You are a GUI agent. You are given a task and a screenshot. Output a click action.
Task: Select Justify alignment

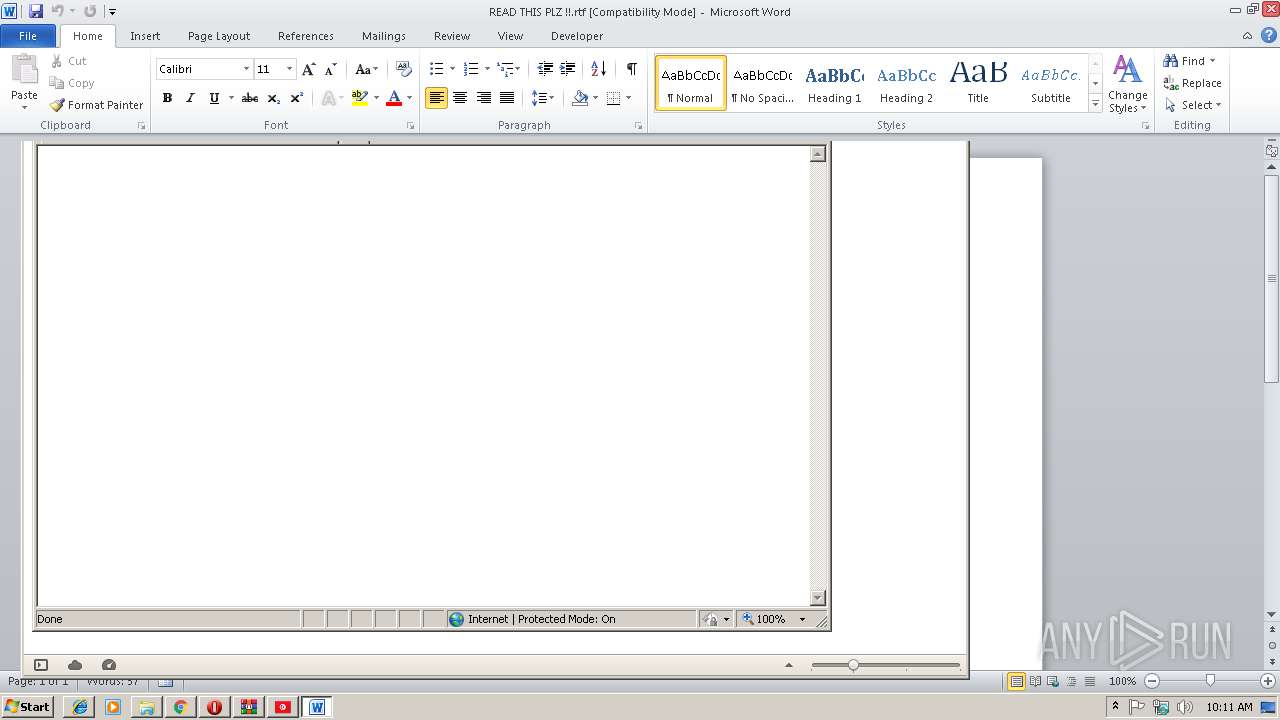click(507, 98)
